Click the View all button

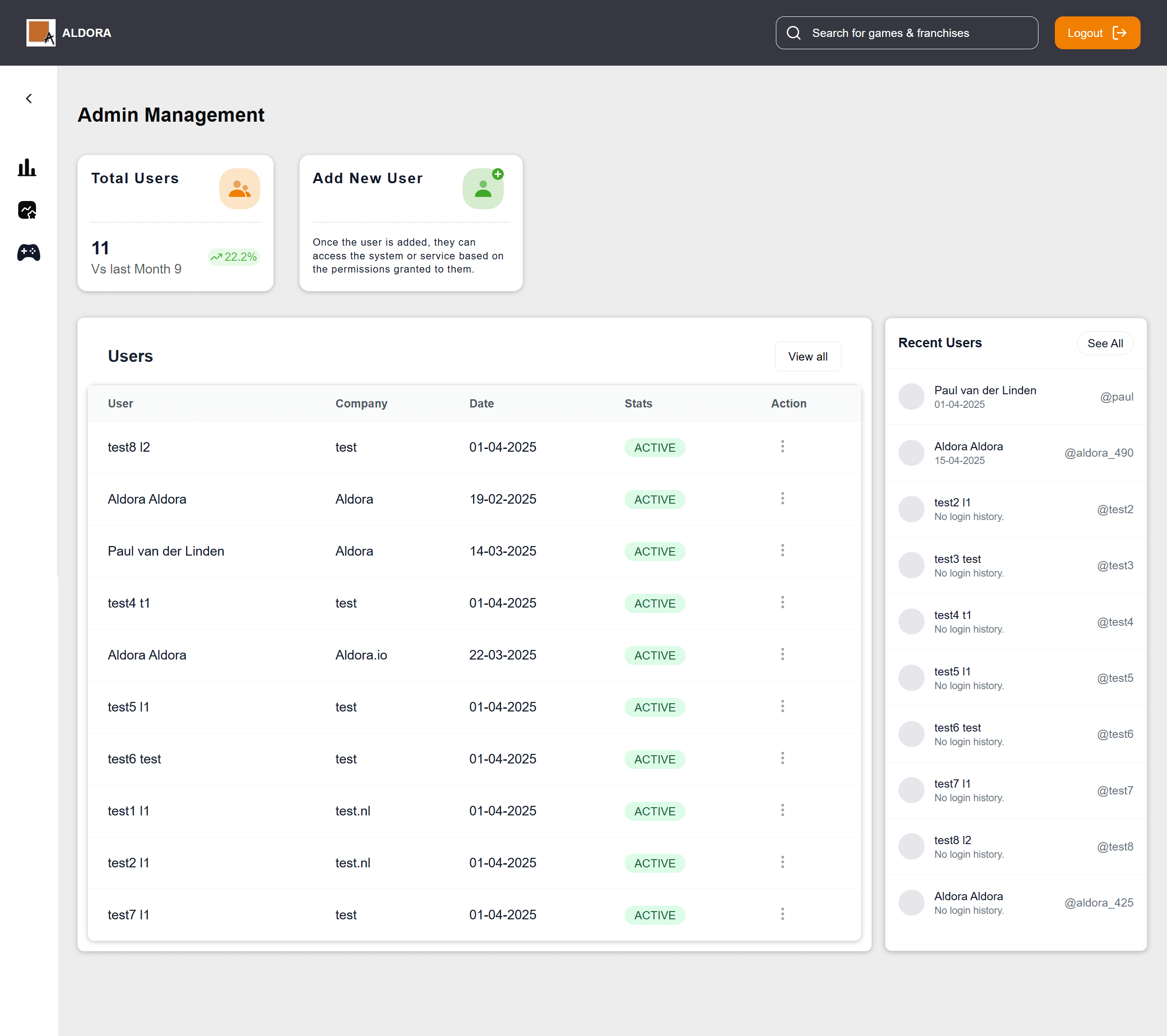pyautogui.click(x=807, y=356)
